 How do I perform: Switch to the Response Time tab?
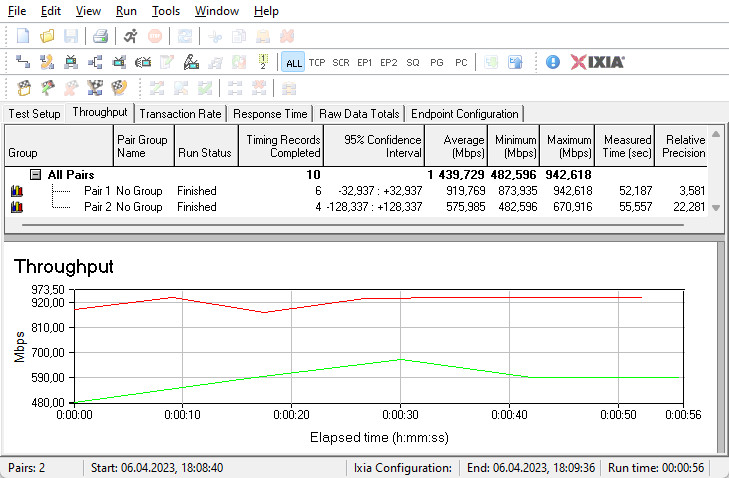[x=270, y=114]
